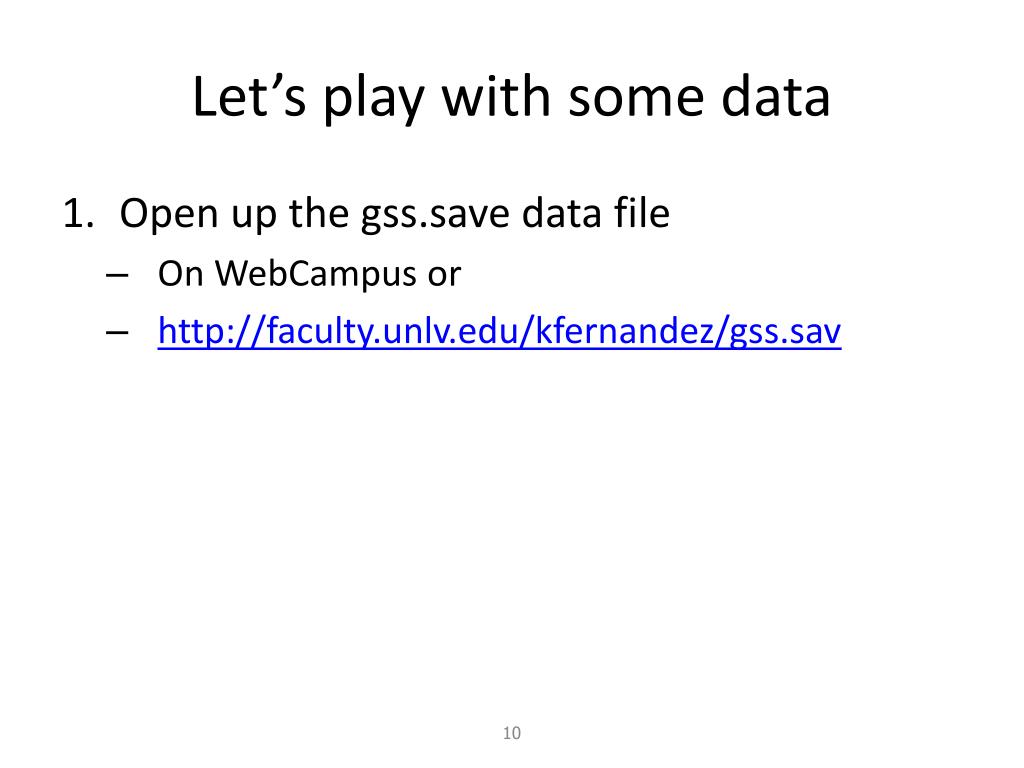Click the "On WebCampus or" sub-bullet text

tap(310, 274)
